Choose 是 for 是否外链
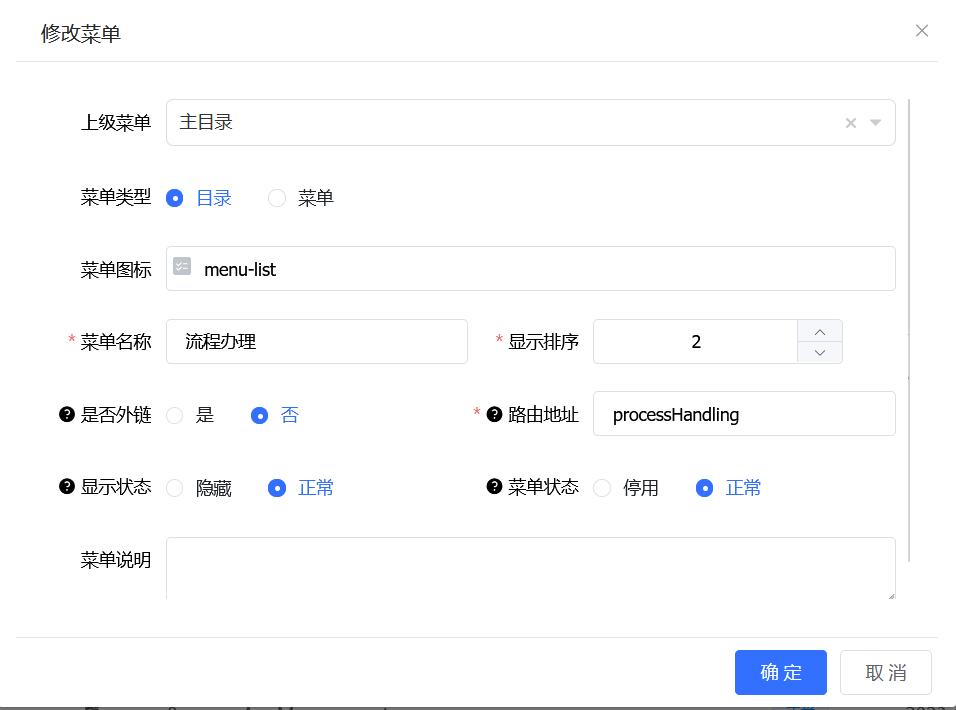 [174, 416]
